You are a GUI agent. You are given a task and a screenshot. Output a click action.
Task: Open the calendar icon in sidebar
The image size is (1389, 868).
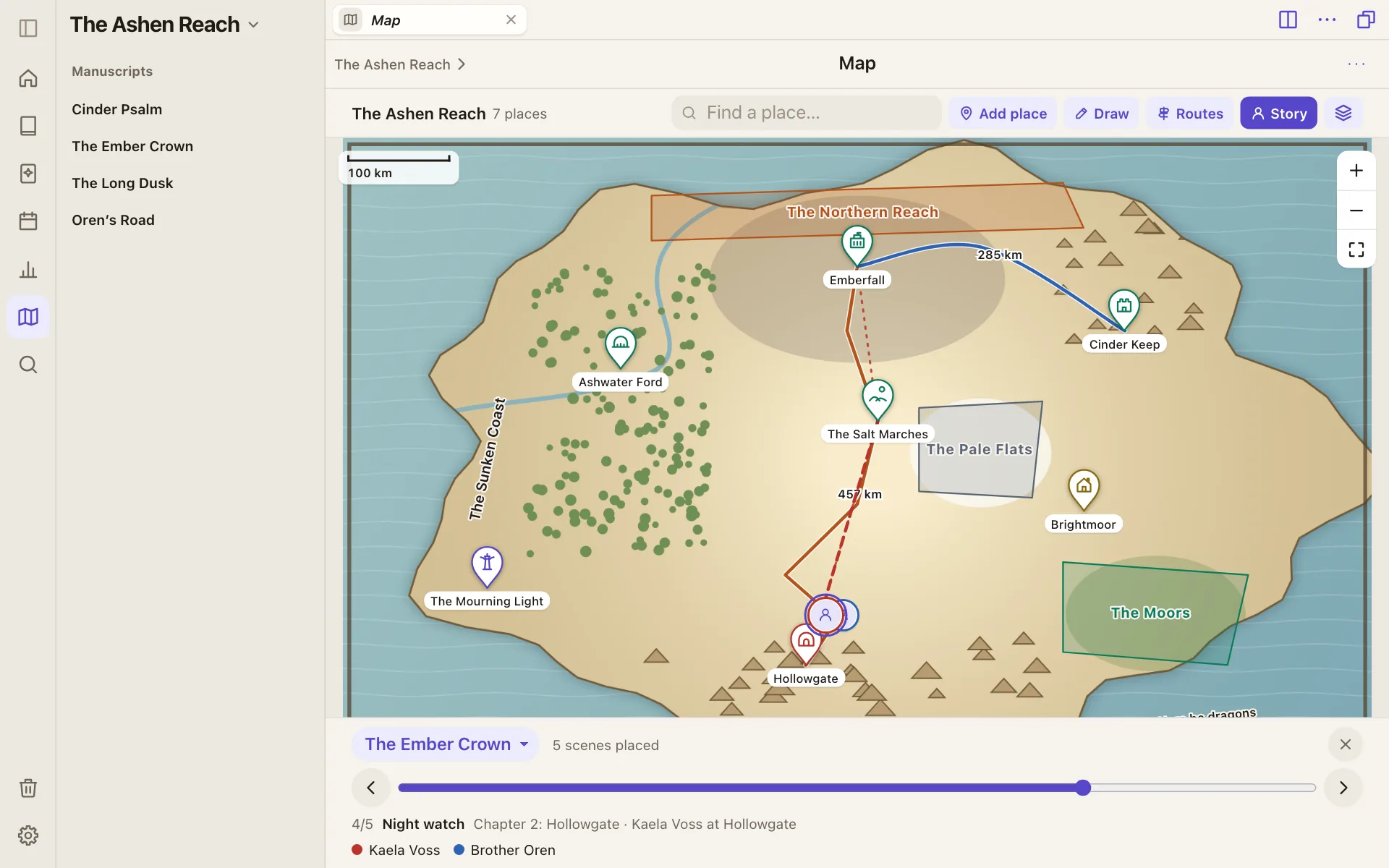[x=28, y=221]
